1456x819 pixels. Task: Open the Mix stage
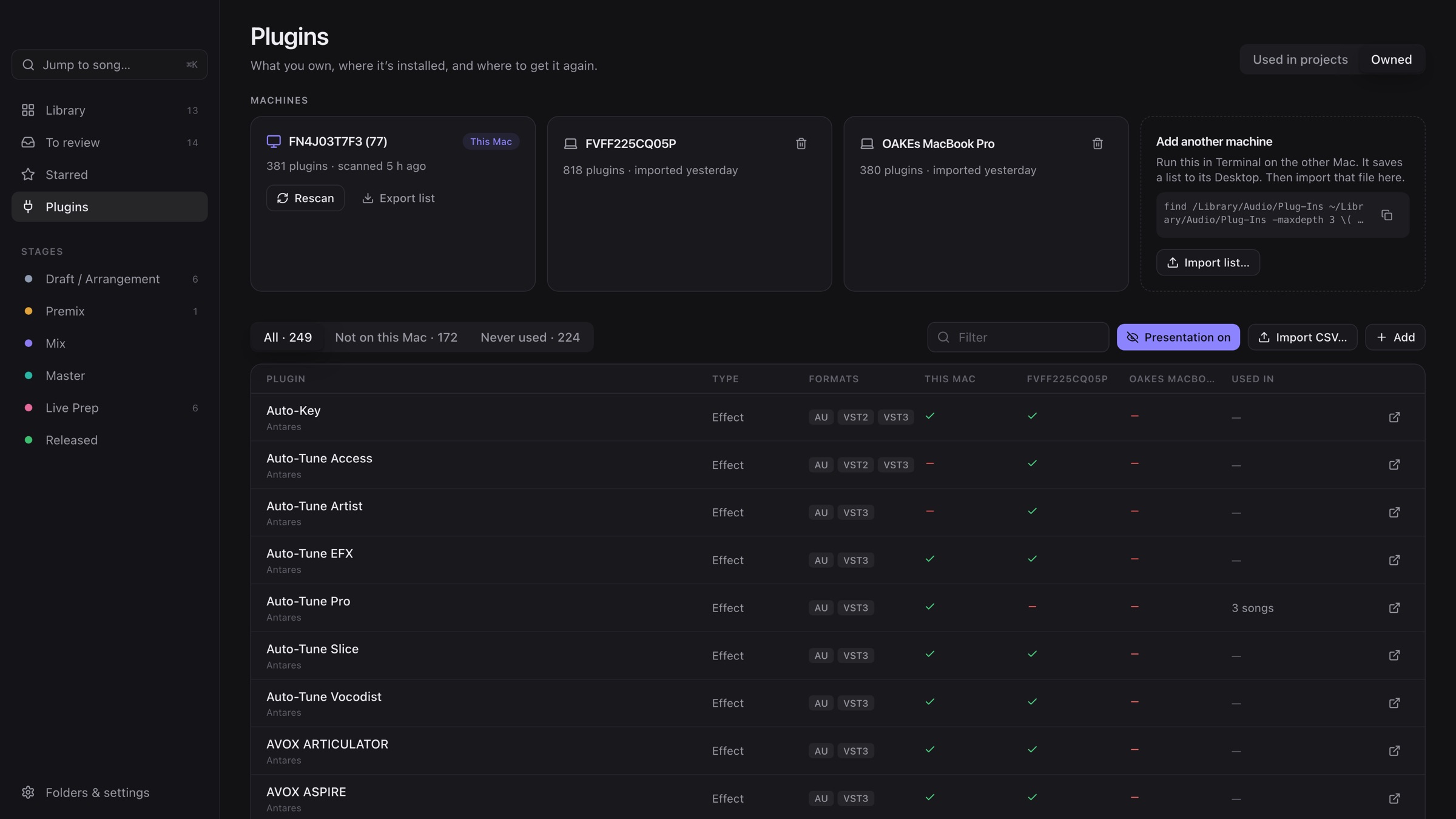pyautogui.click(x=110, y=343)
